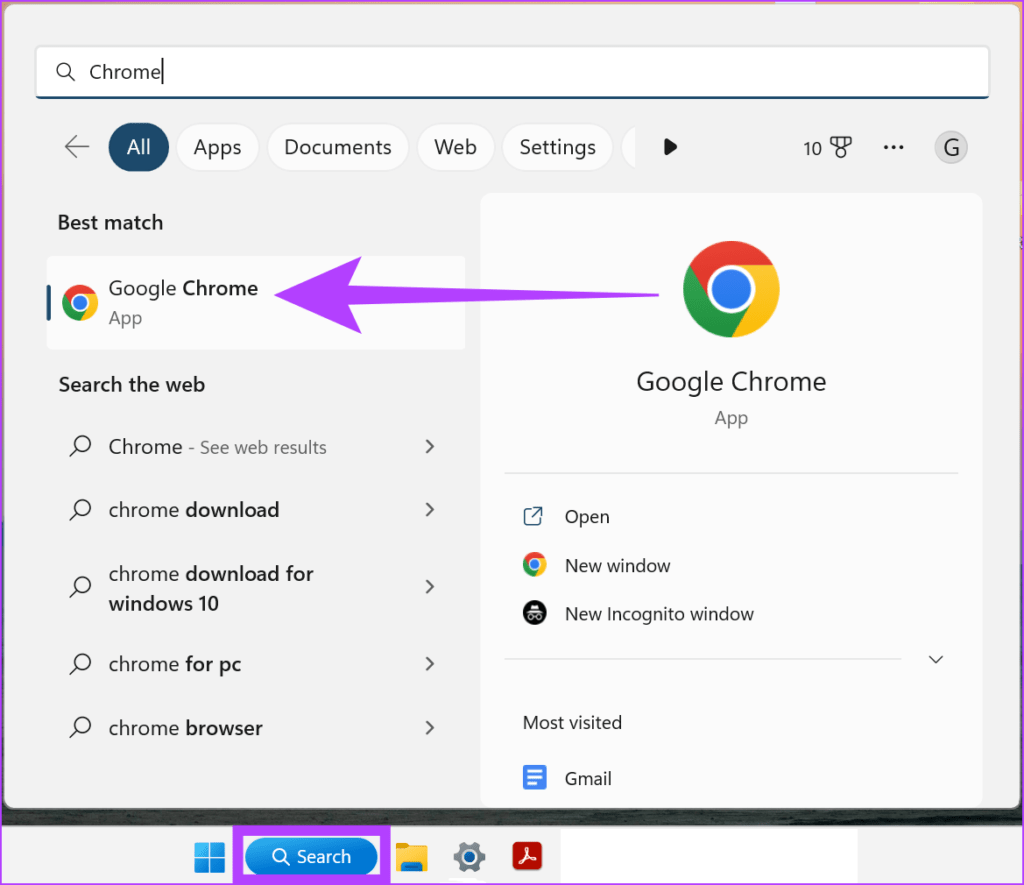Open Gmail under Most visited
Image resolution: width=1024 pixels, height=885 pixels.
588,777
